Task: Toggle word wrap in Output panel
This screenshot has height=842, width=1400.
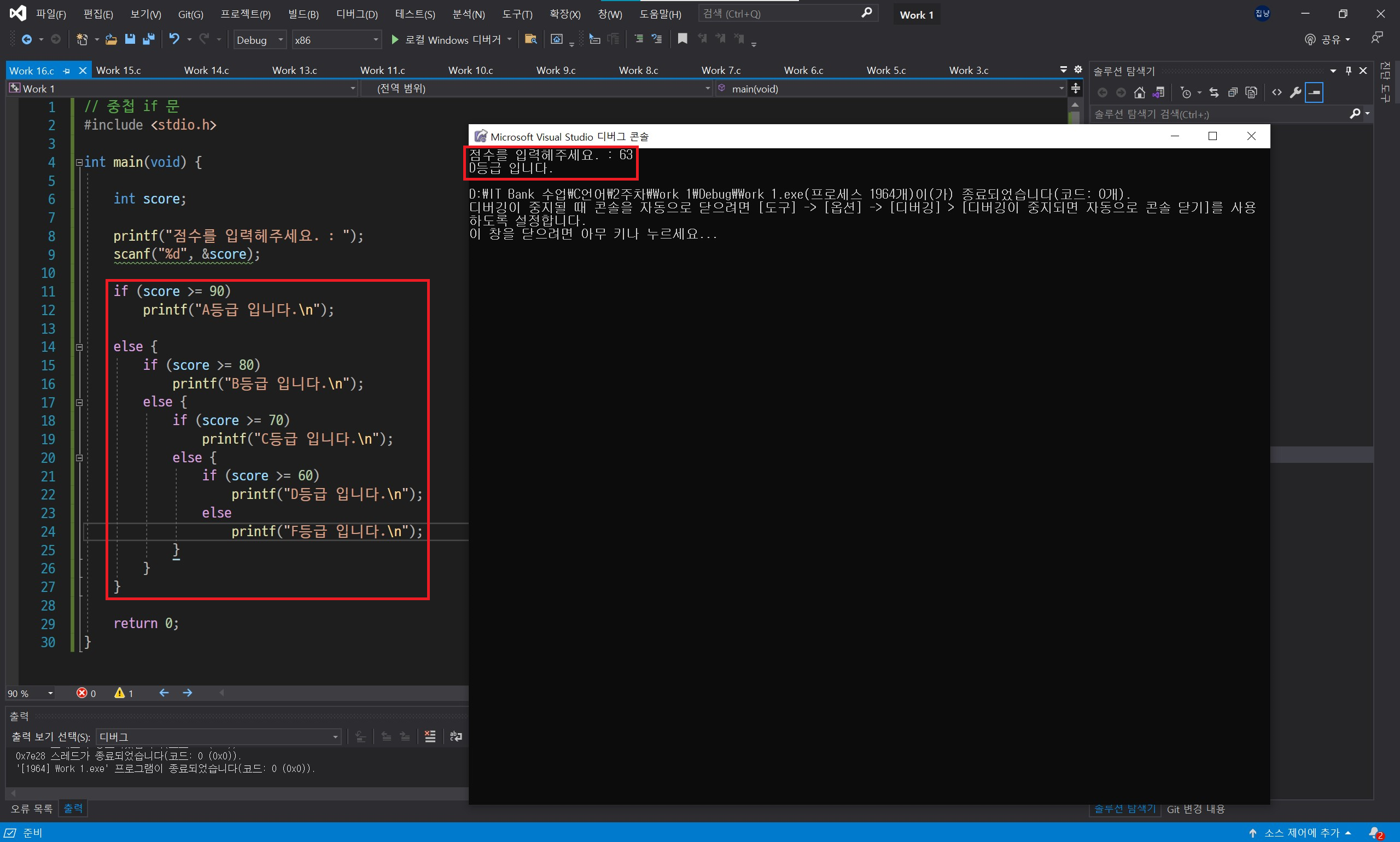Action: (x=456, y=736)
